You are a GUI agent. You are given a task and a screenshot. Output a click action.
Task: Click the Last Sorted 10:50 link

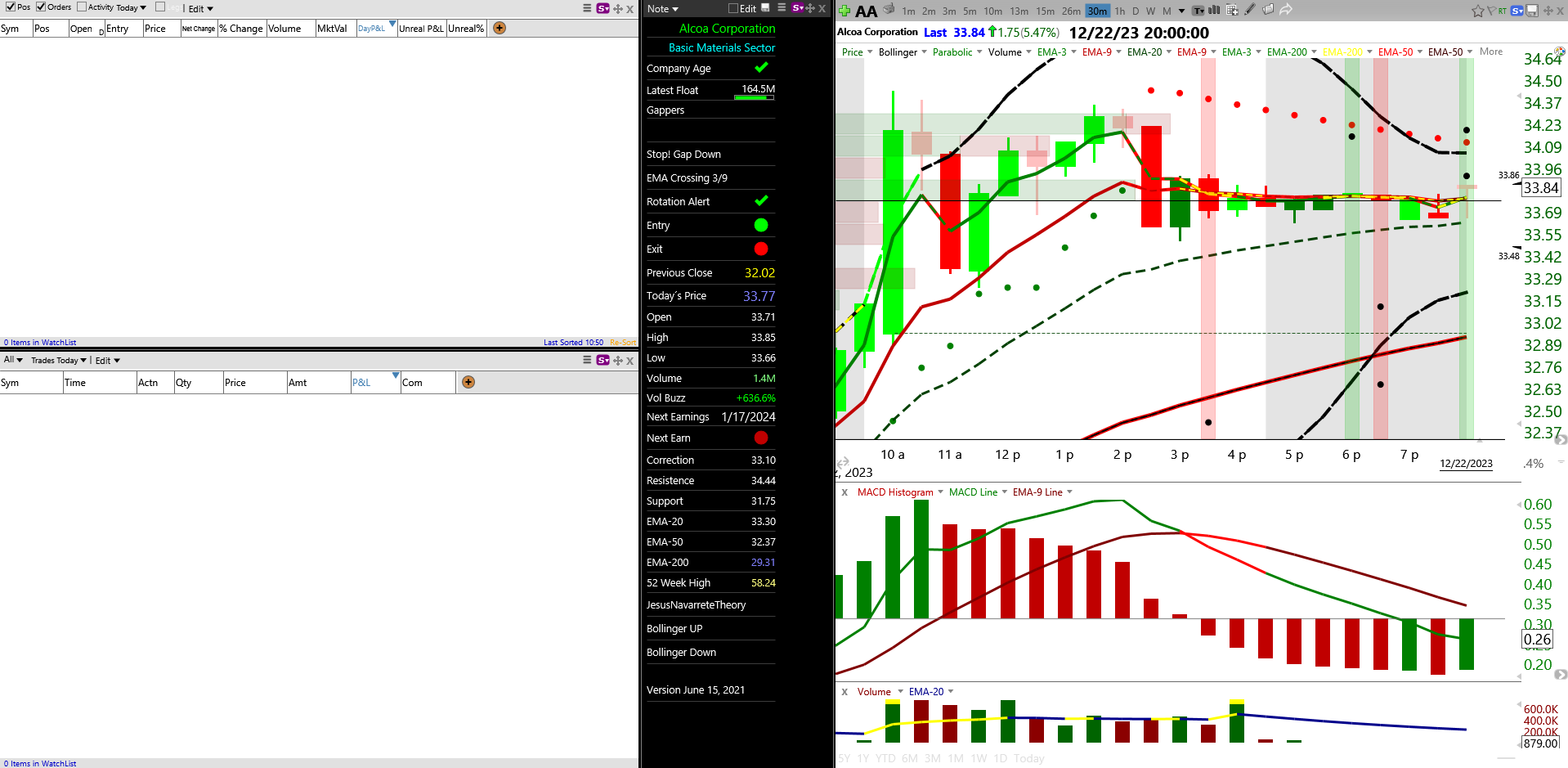tap(573, 343)
